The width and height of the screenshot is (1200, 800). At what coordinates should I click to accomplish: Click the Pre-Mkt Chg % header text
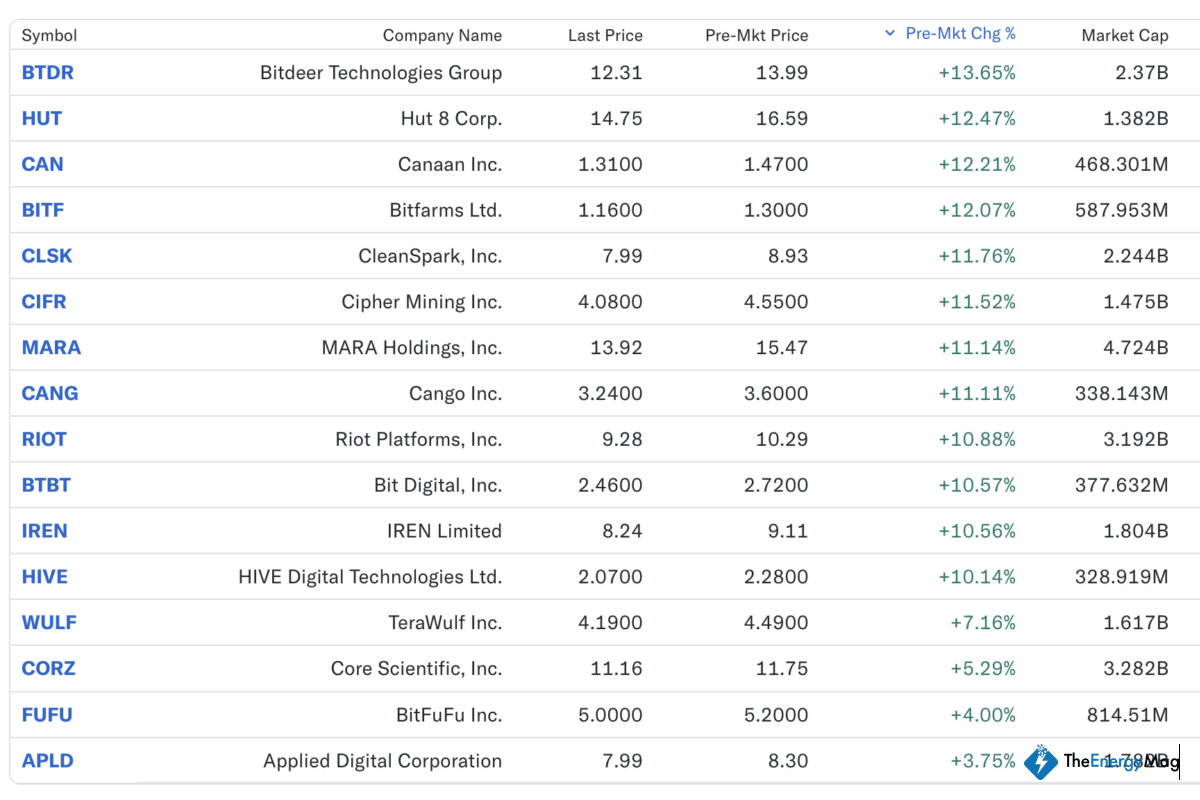click(960, 33)
